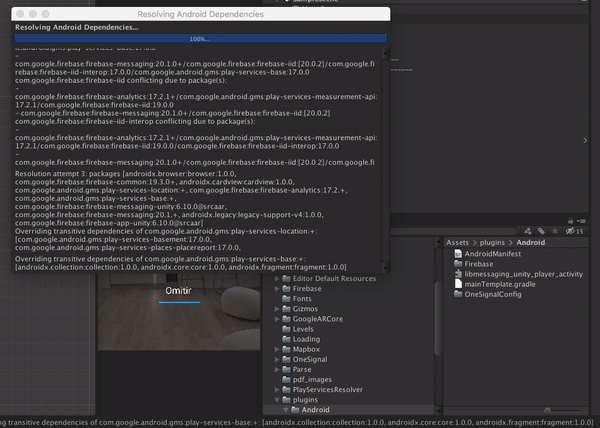The width and height of the screenshot is (600, 428).
Task: Click the Project tree scrollbar down arrow
Action: tap(439, 411)
